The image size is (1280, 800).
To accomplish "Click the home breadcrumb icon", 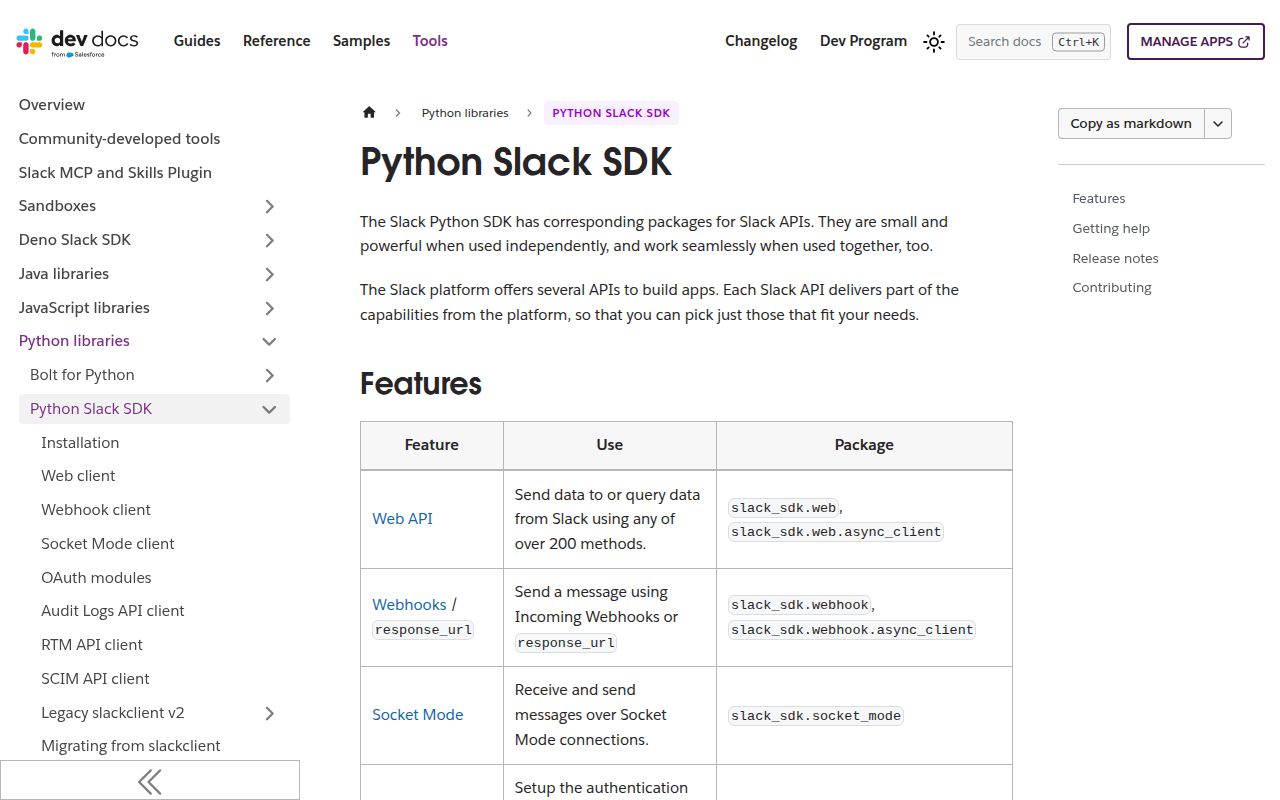I will [x=369, y=113].
